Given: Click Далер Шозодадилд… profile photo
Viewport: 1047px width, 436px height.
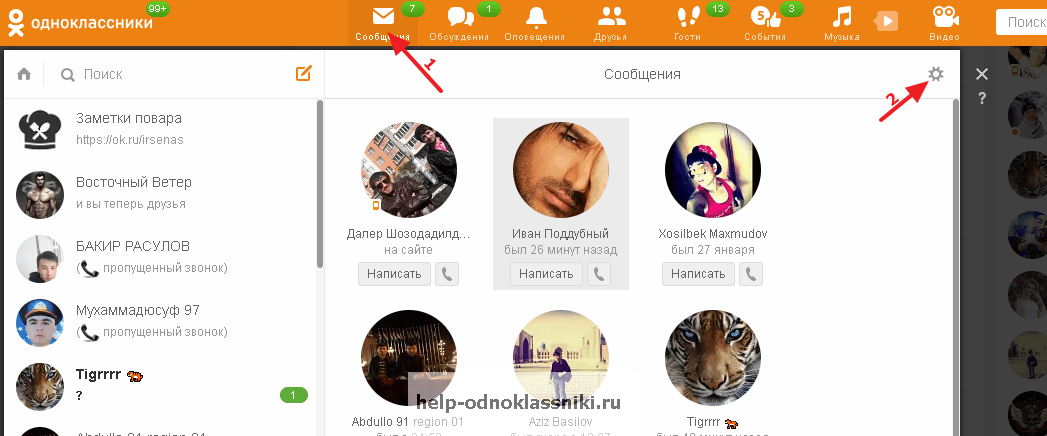Looking at the screenshot, I should click(x=409, y=170).
